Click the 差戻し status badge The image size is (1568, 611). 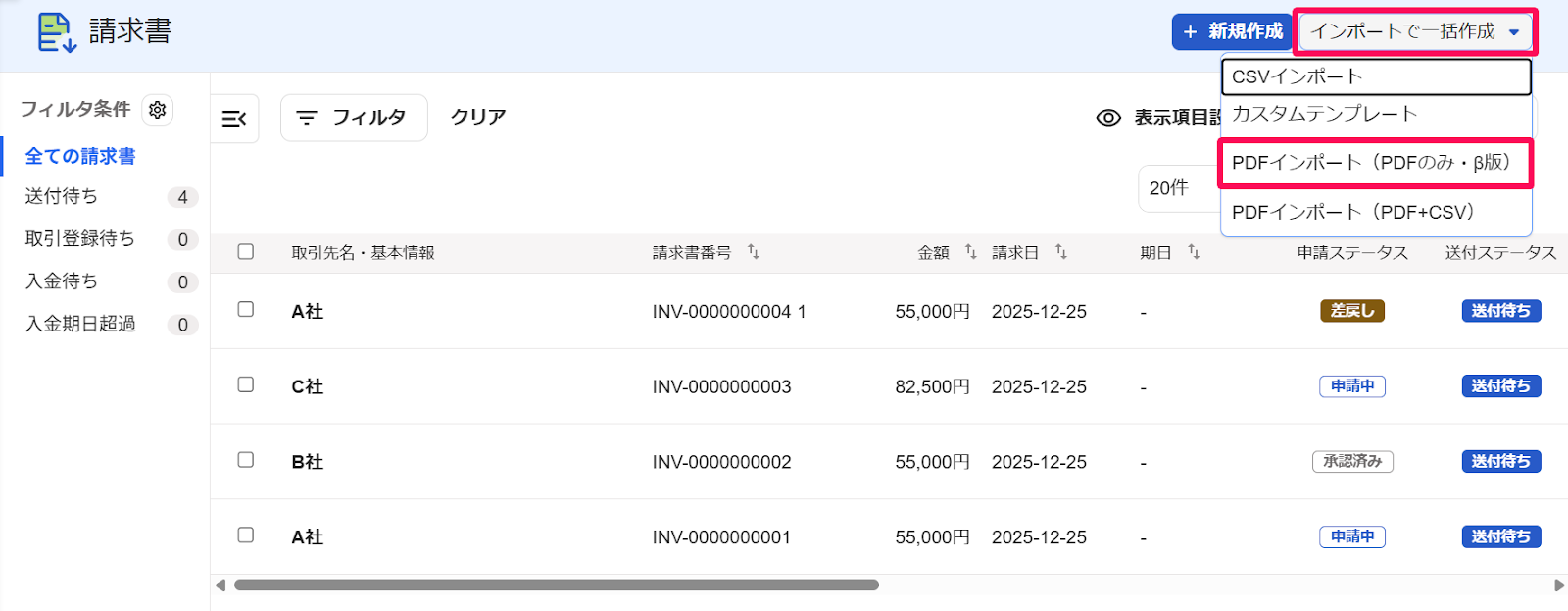point(1352,311)
